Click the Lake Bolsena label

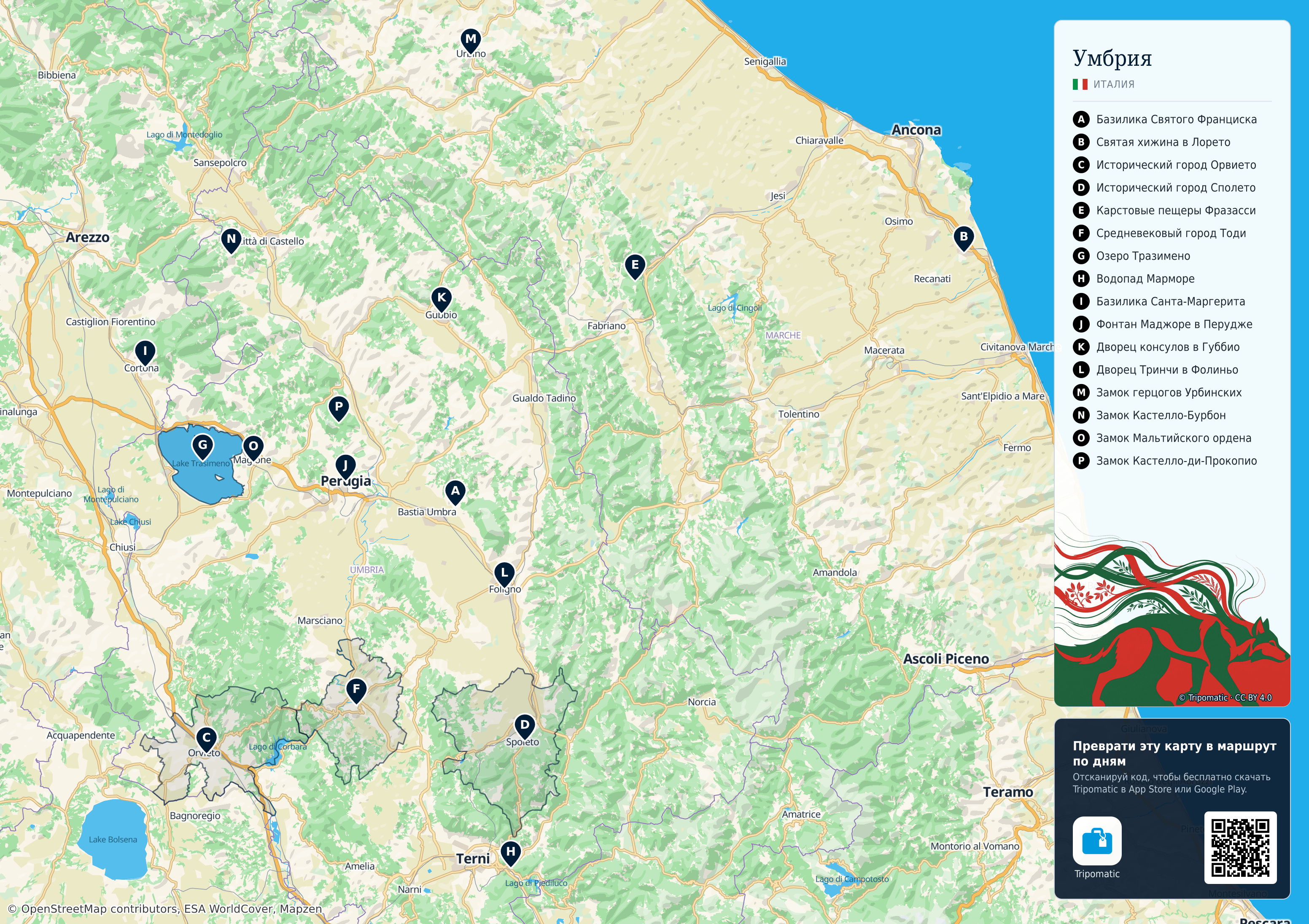tap(113, 840)
